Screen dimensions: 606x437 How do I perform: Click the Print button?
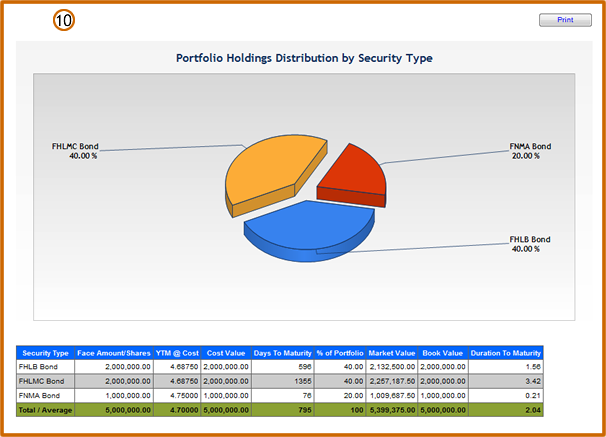tap(565, 20)
